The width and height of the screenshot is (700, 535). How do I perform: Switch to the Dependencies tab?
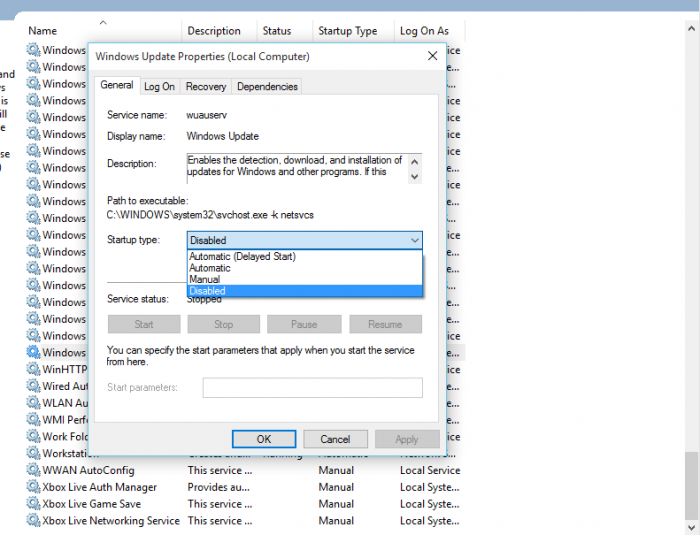coord(267,87)
